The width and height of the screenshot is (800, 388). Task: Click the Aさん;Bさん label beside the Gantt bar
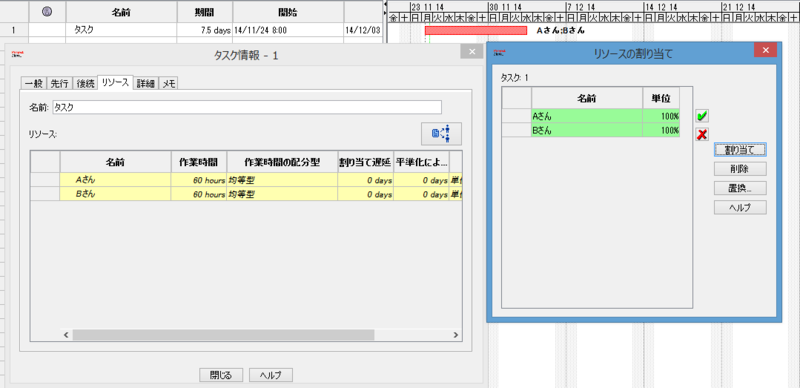pyautogui.click(x=560, y=31)
